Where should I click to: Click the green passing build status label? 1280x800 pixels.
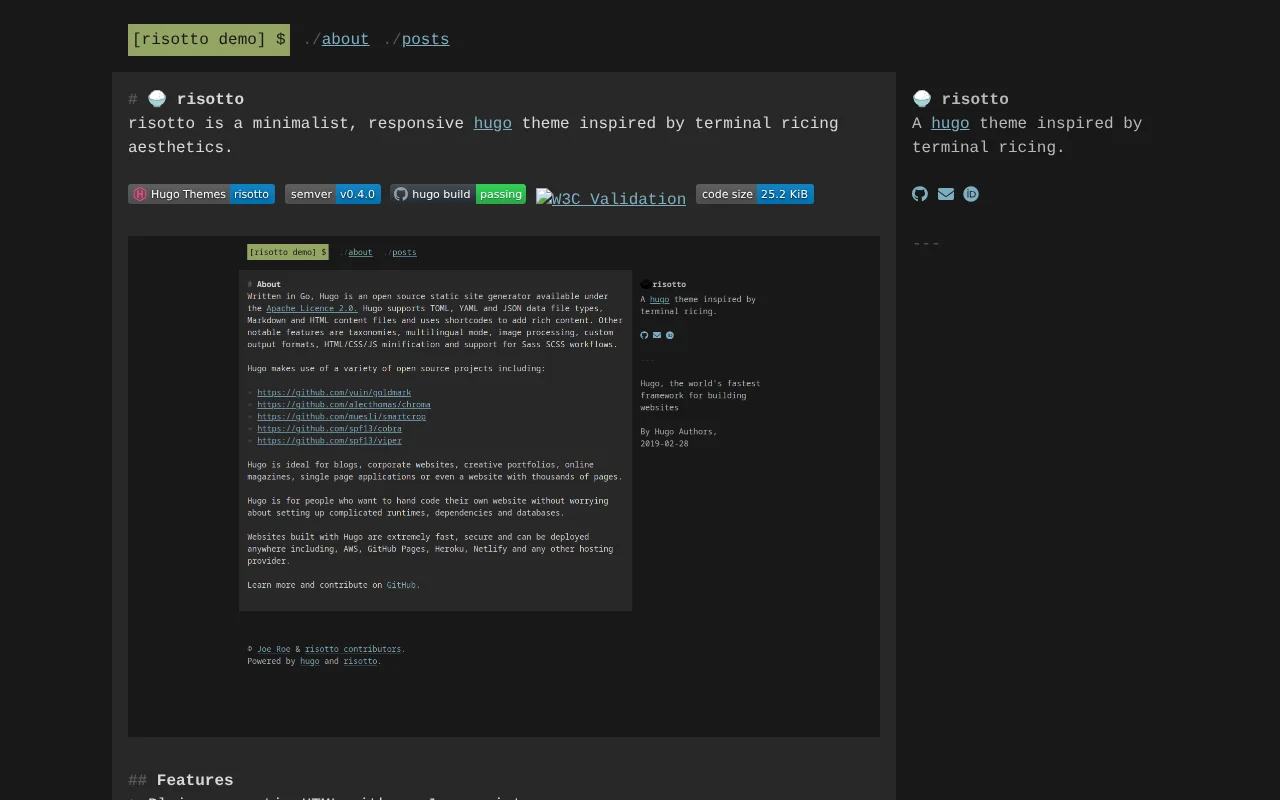pos(501,194)
